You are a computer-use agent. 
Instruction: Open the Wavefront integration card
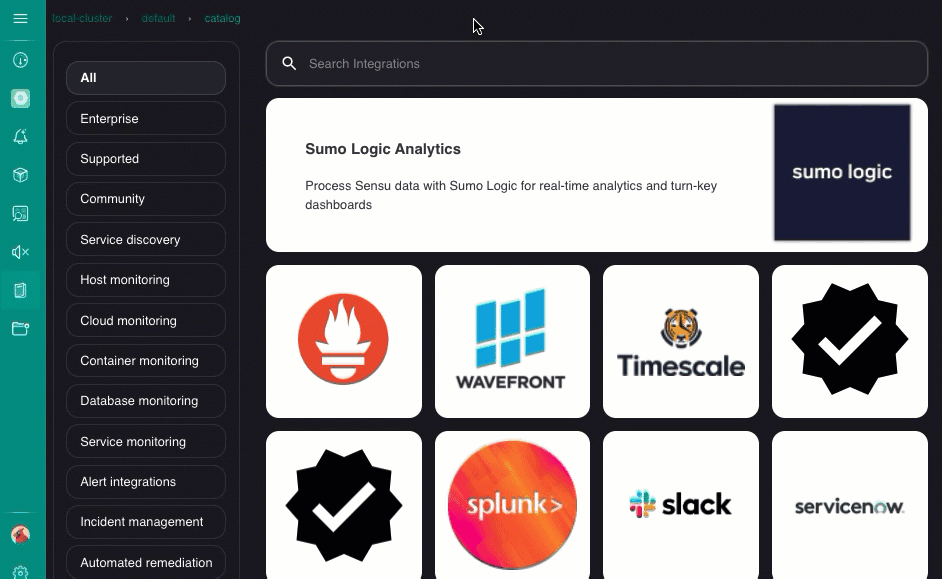[x=512, y=341]
